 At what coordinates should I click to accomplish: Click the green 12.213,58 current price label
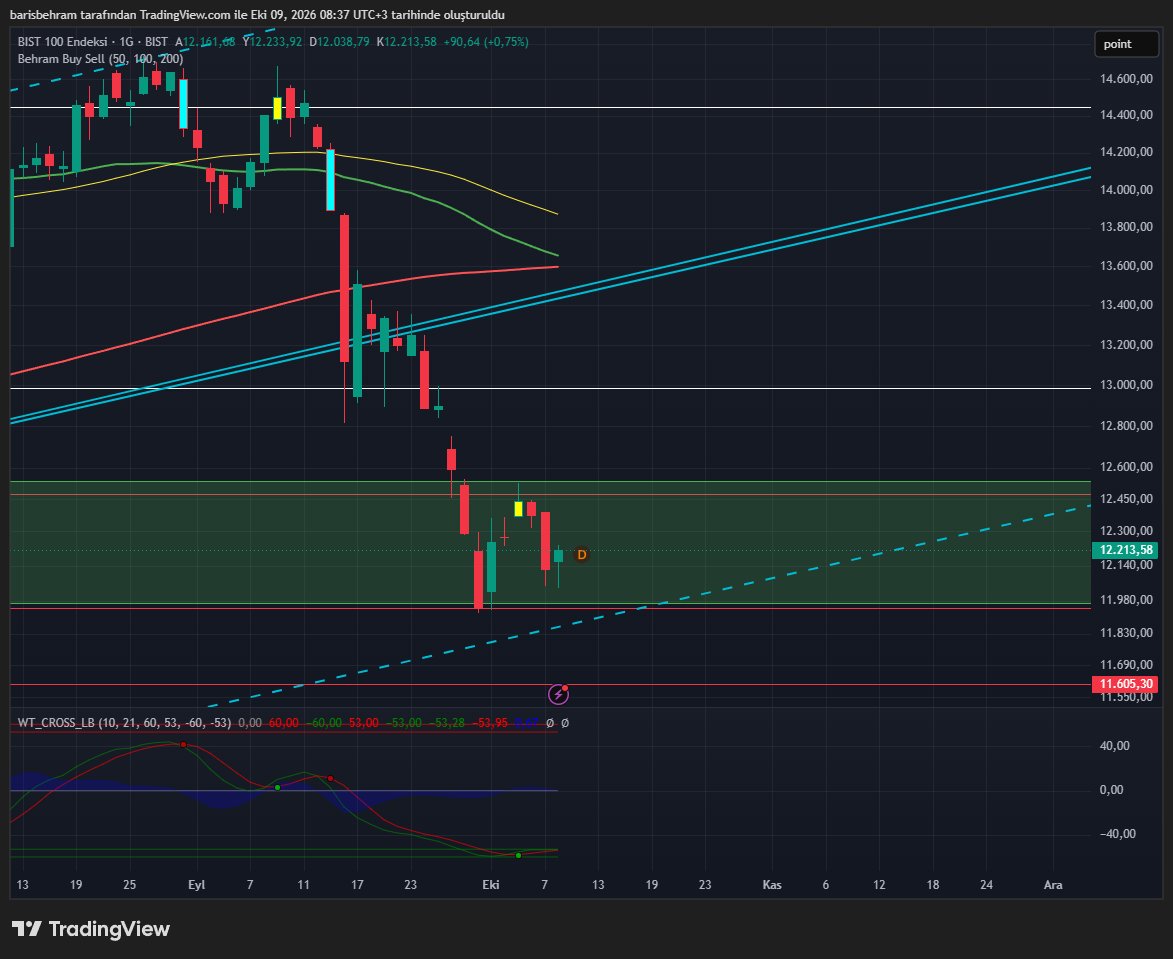[x=1125, y=551]
